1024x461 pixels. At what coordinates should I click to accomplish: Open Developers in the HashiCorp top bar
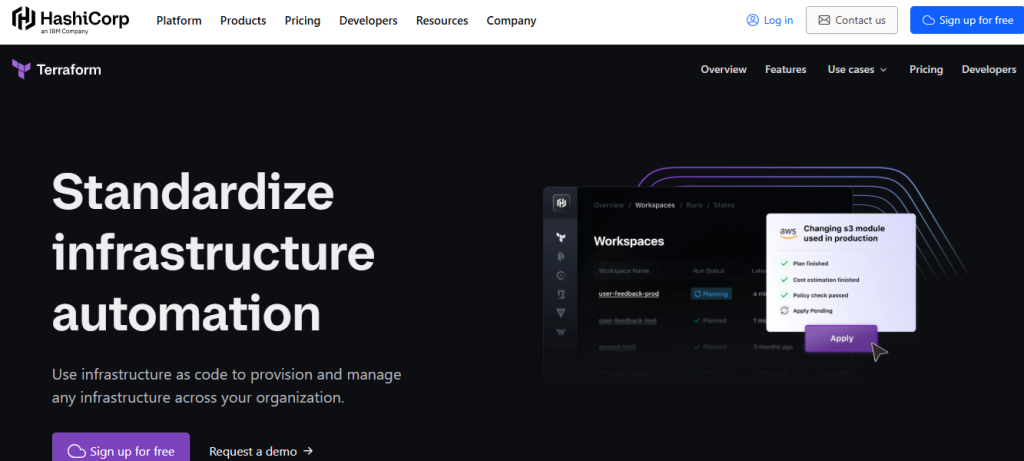368,20
